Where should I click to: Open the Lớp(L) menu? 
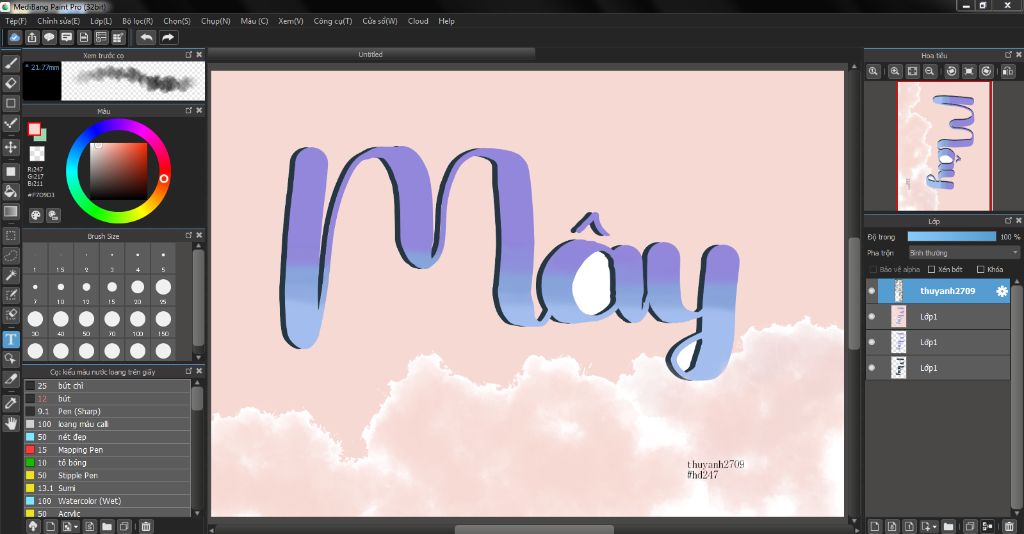click(x=101, y=21)
